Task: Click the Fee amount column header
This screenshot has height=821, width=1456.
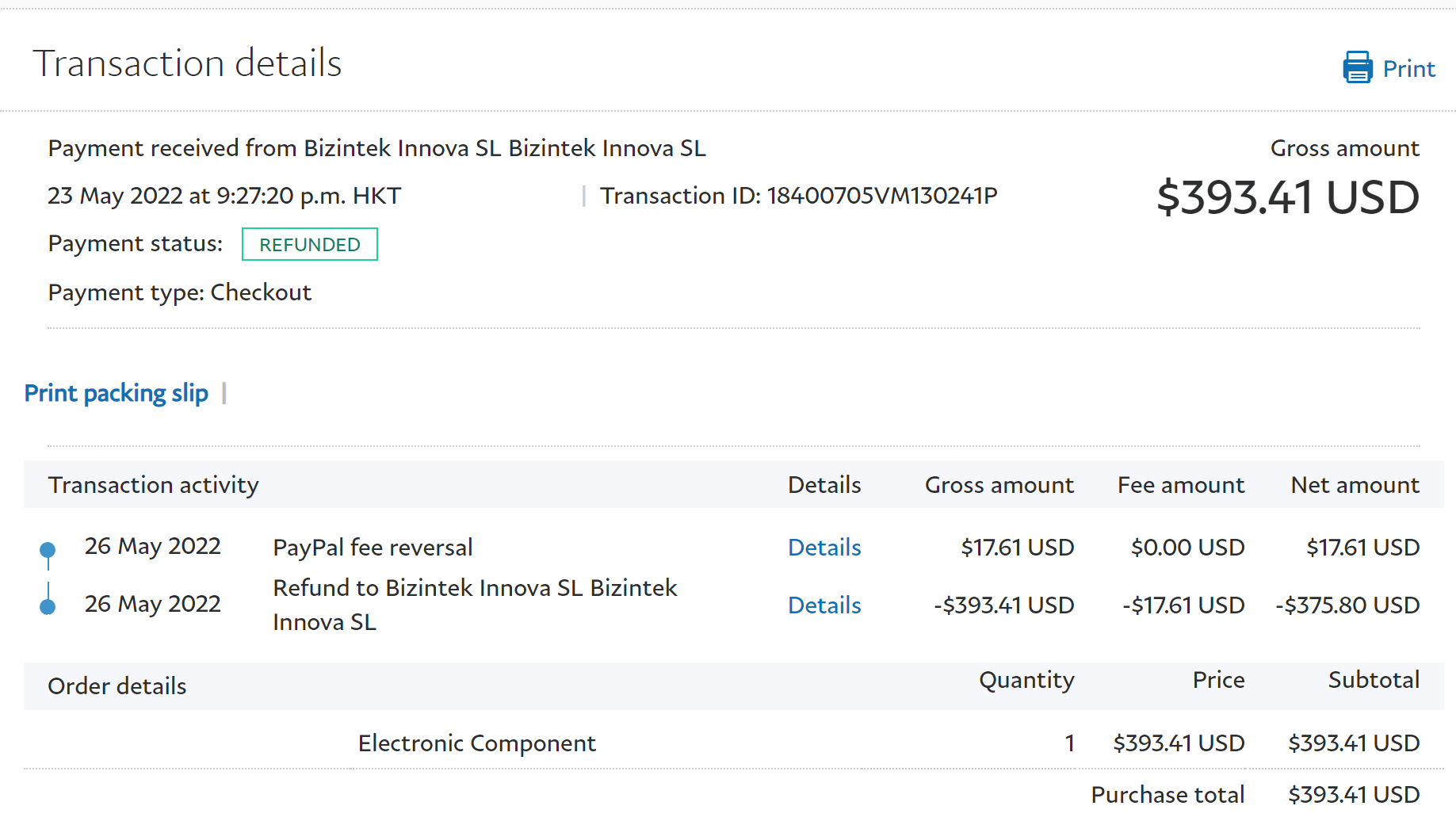Action: (x=1180, y=485)
